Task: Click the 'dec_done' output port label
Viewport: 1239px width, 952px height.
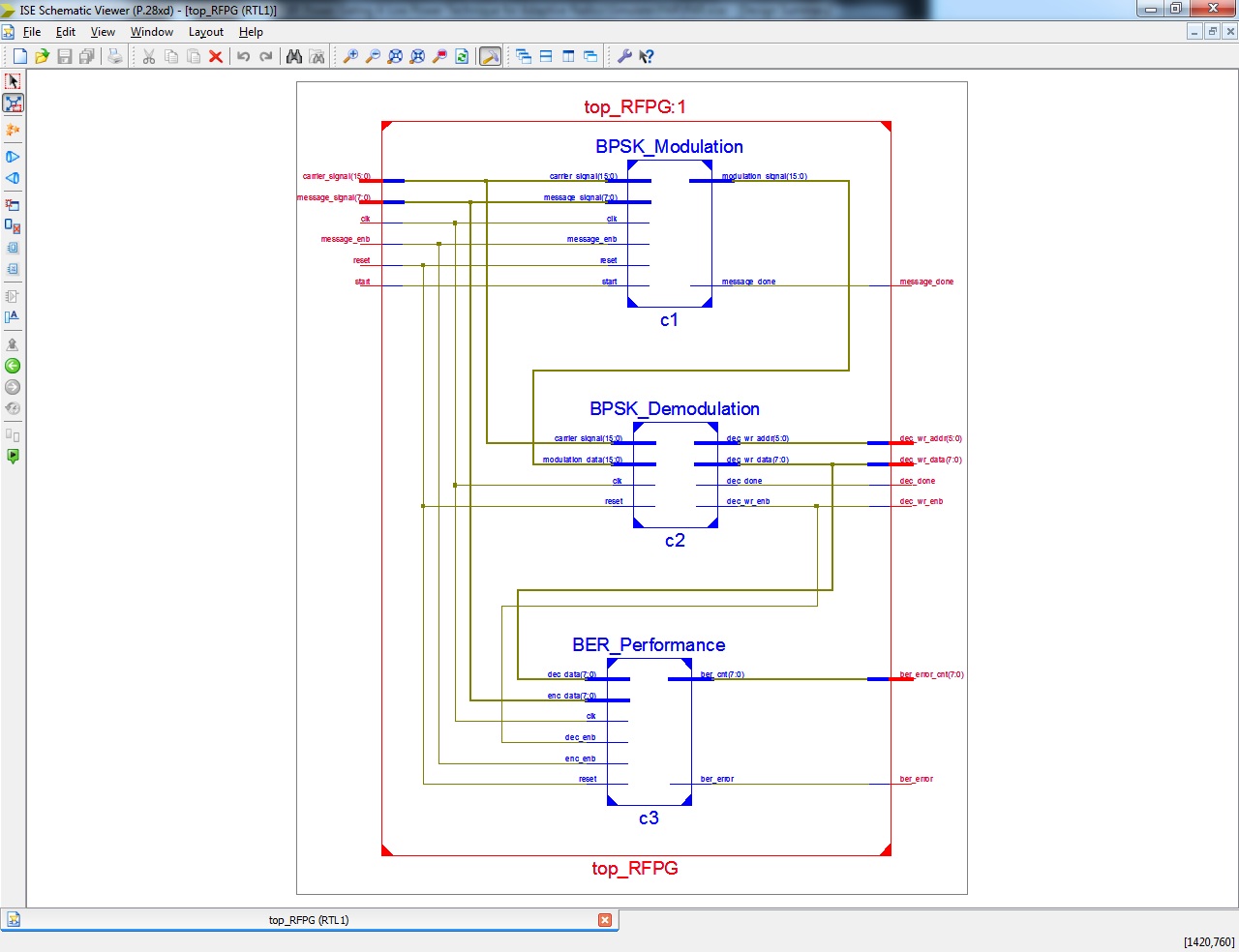Action: point(918,481)
